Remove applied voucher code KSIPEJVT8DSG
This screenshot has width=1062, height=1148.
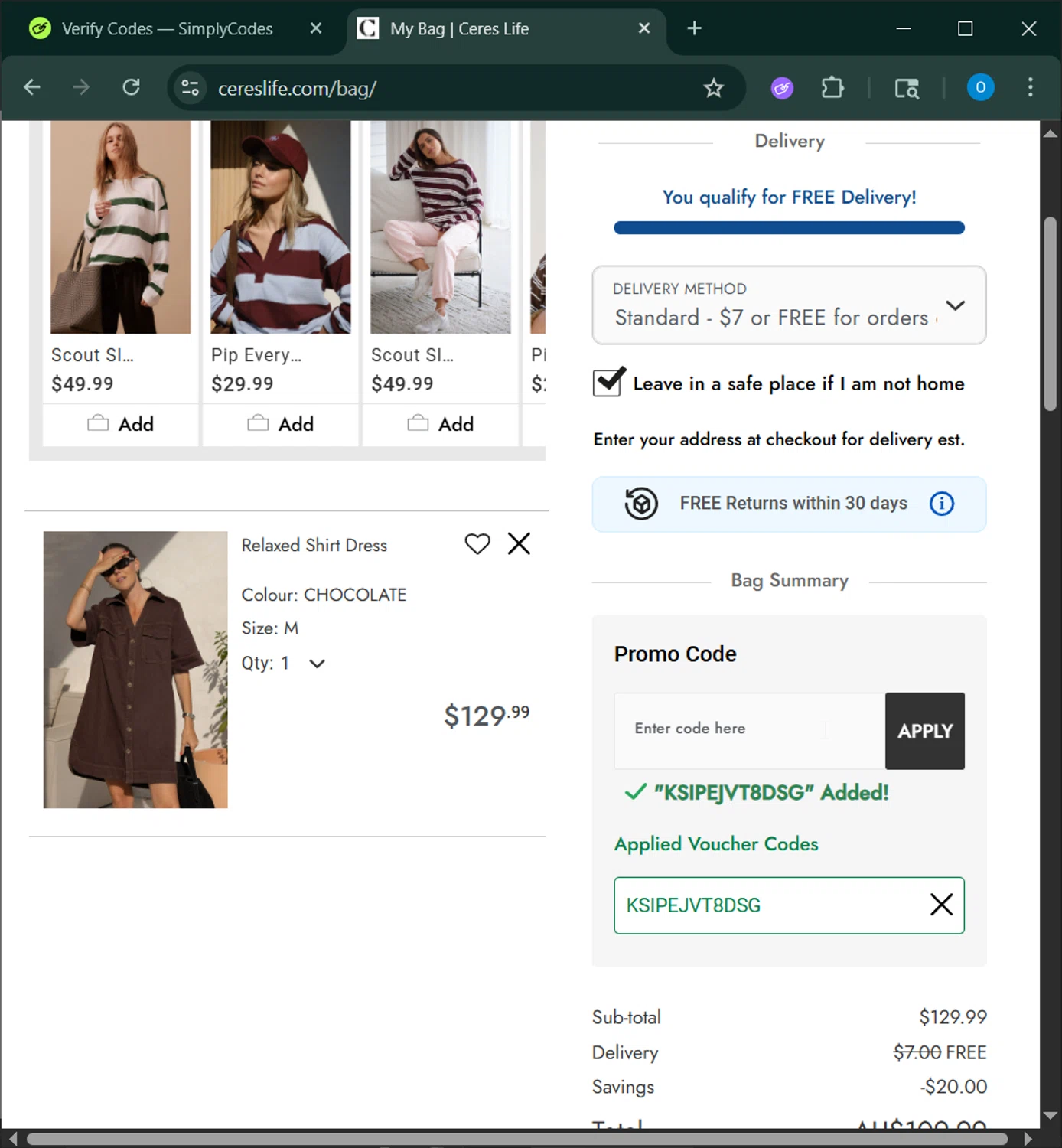tap(941, 905)
